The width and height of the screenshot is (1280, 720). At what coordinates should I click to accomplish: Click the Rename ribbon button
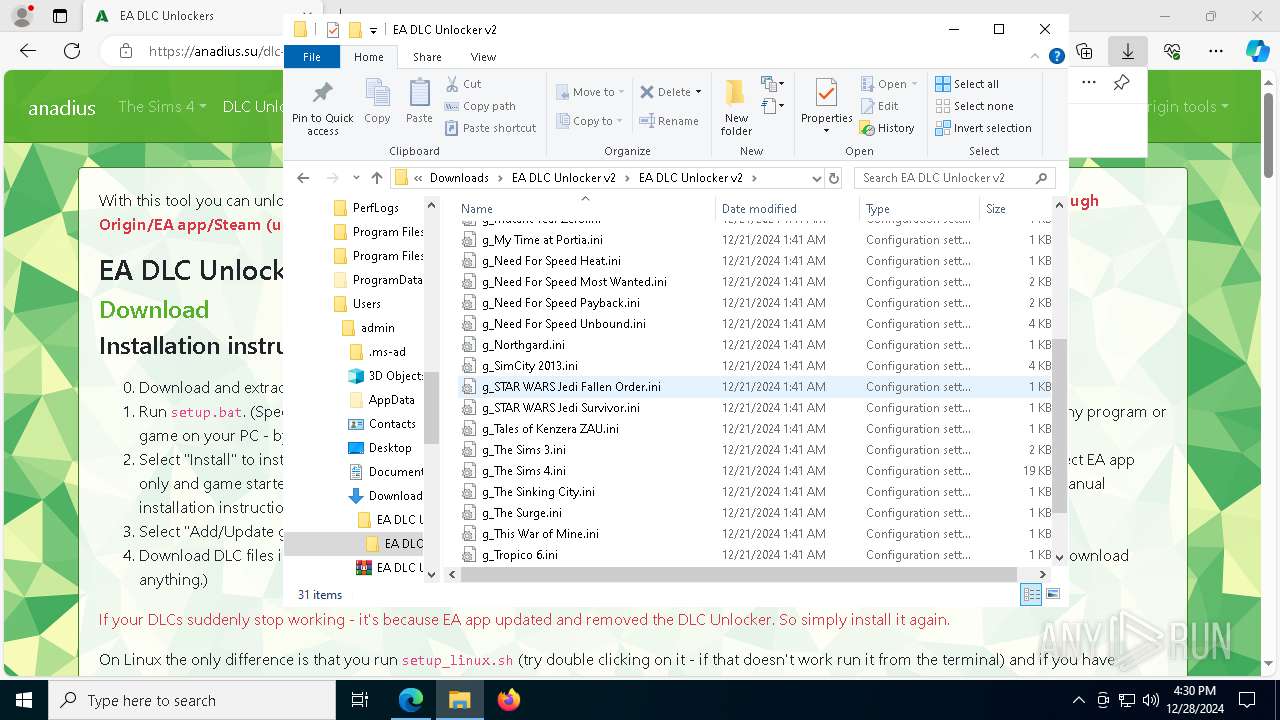669,121
